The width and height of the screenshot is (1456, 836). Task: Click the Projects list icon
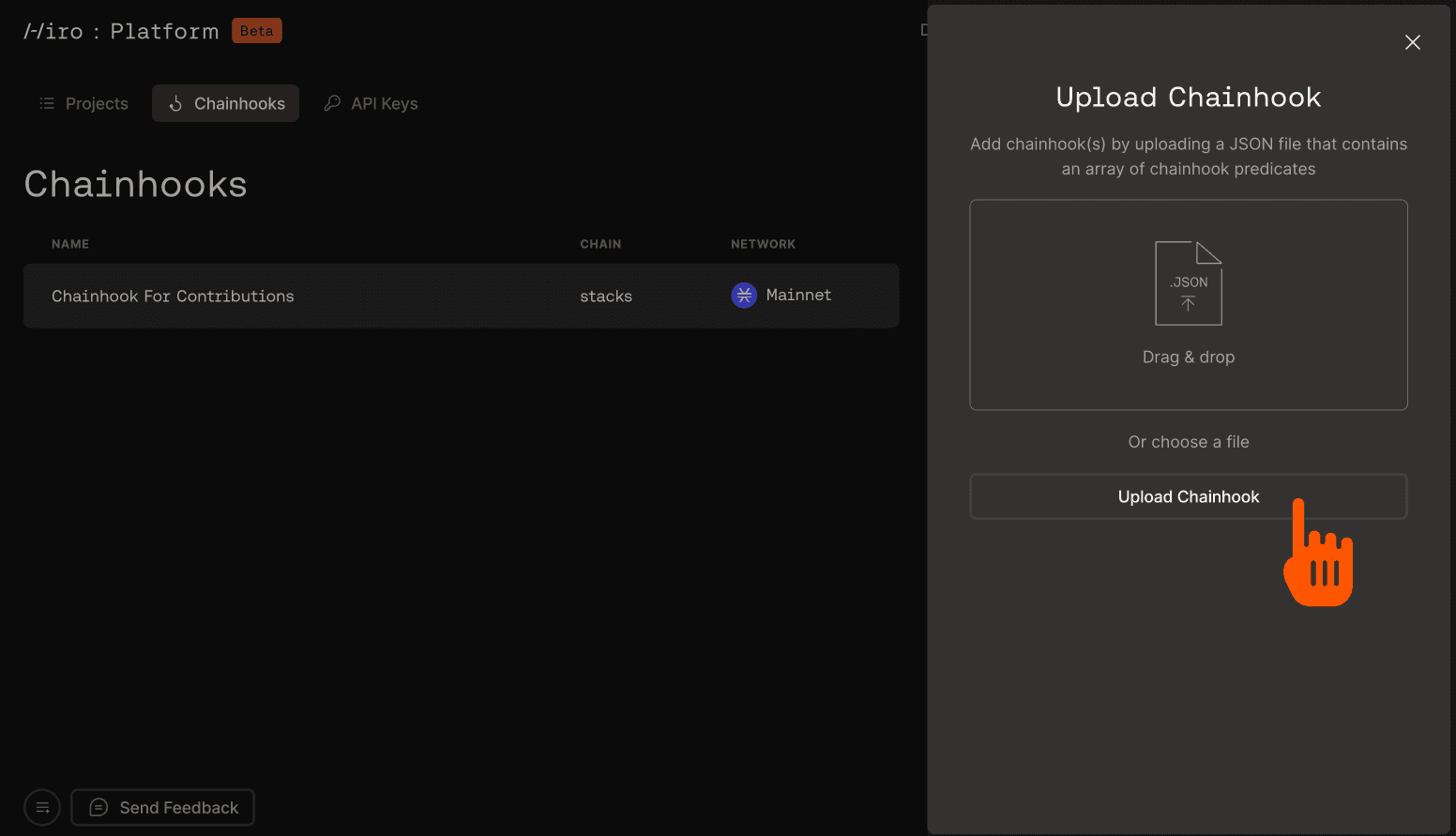tap(47, 103)
